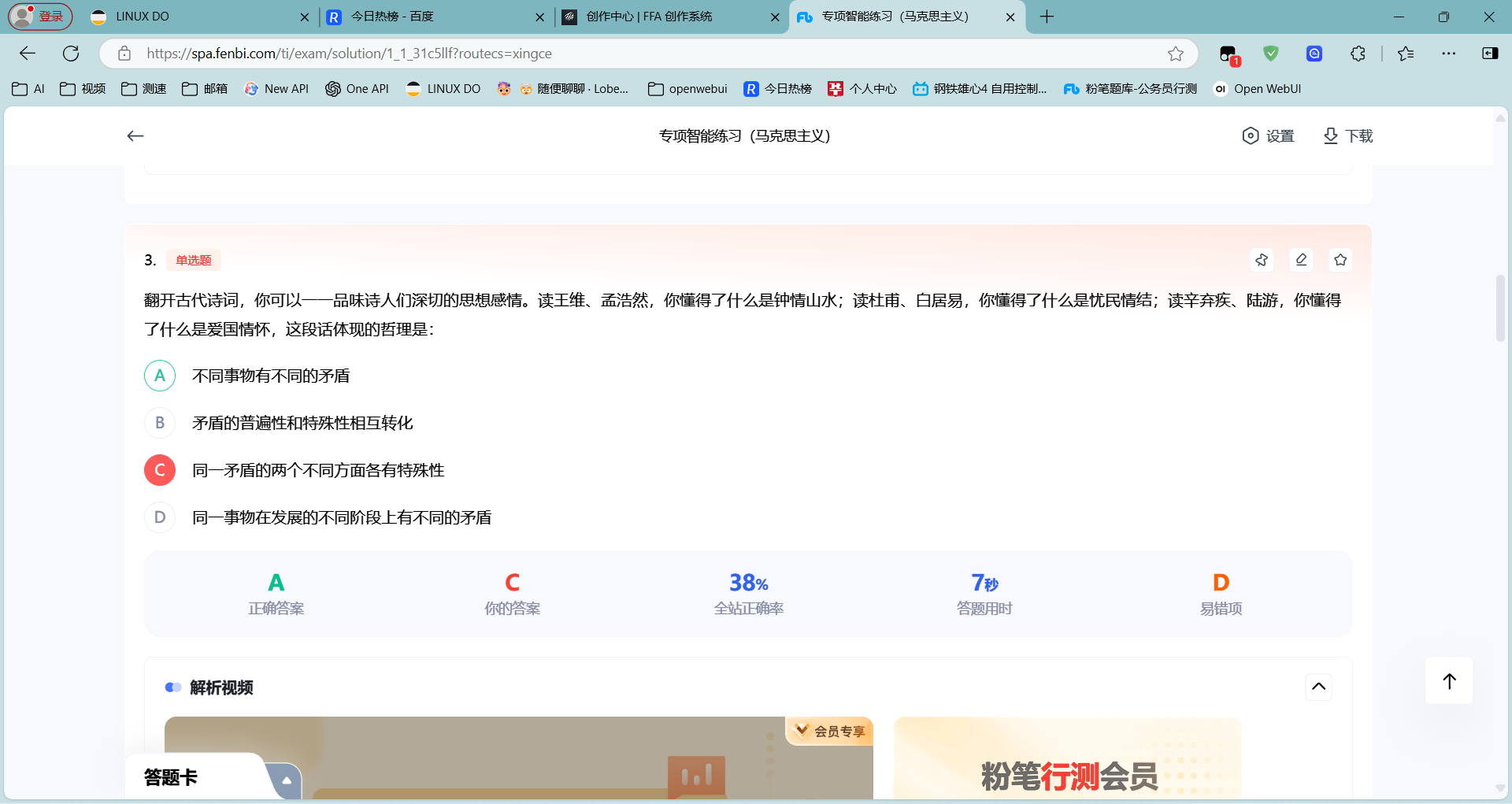1512x804 pixels.
Task: Click the scroll-to-top arrow button
Action: (1449, 681)
